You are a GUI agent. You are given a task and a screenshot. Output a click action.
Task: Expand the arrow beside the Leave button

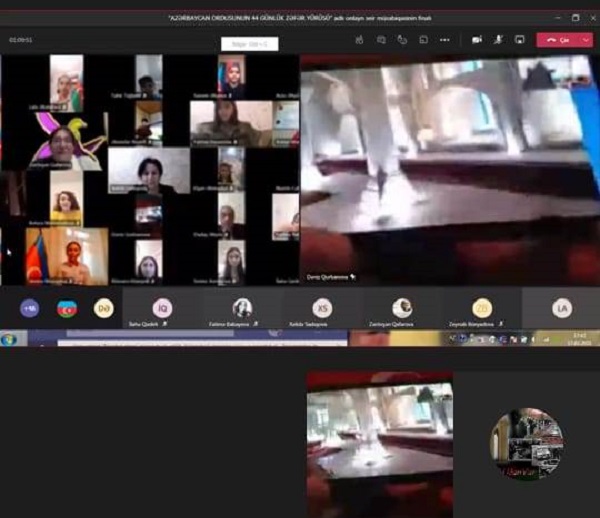[x=587, y=40]
